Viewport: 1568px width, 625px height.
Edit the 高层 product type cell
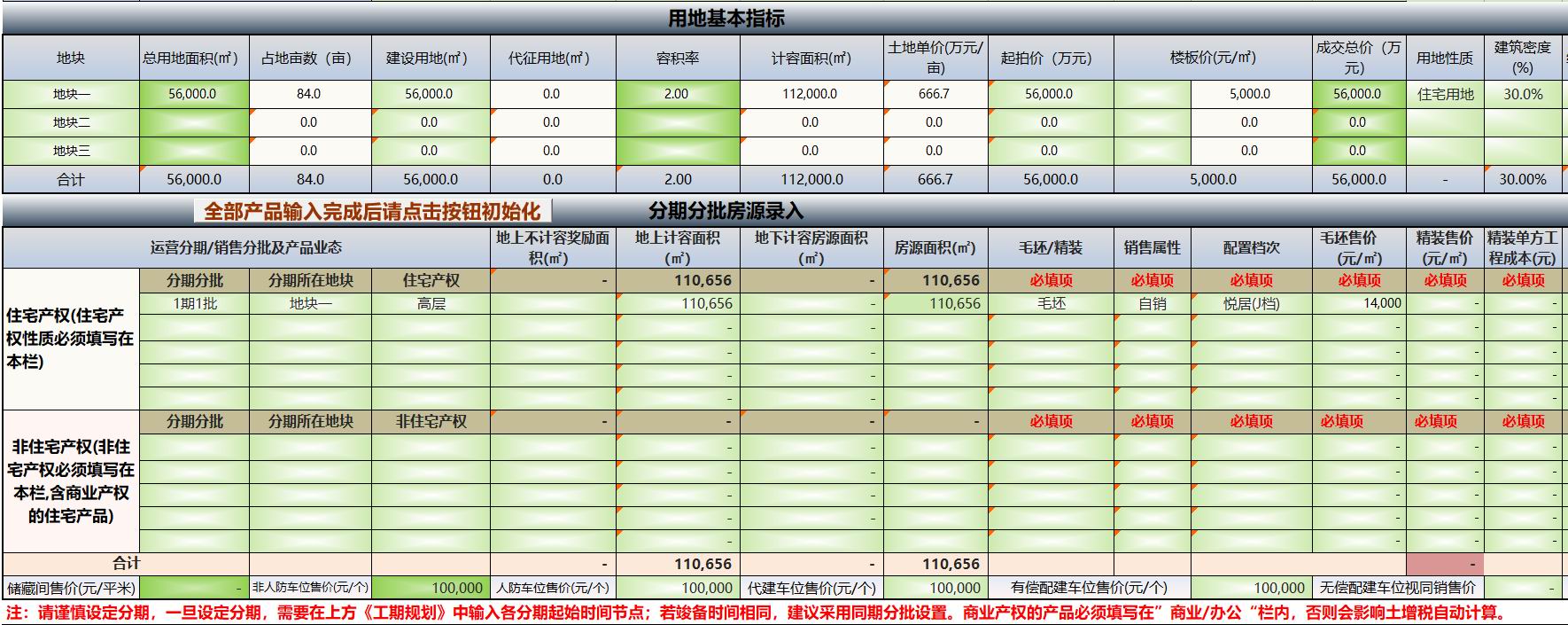pyautogui.click(x=431, y=304)
